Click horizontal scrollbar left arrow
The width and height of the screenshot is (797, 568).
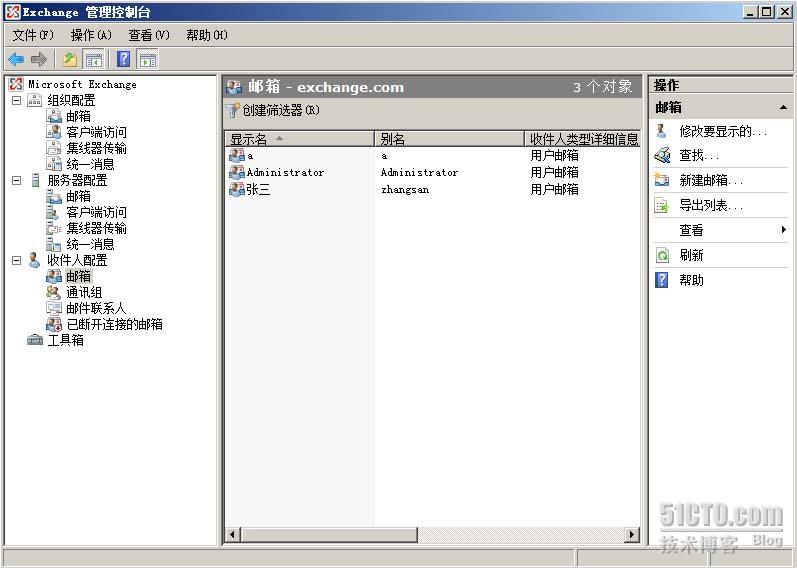click(x=233, y=534)
